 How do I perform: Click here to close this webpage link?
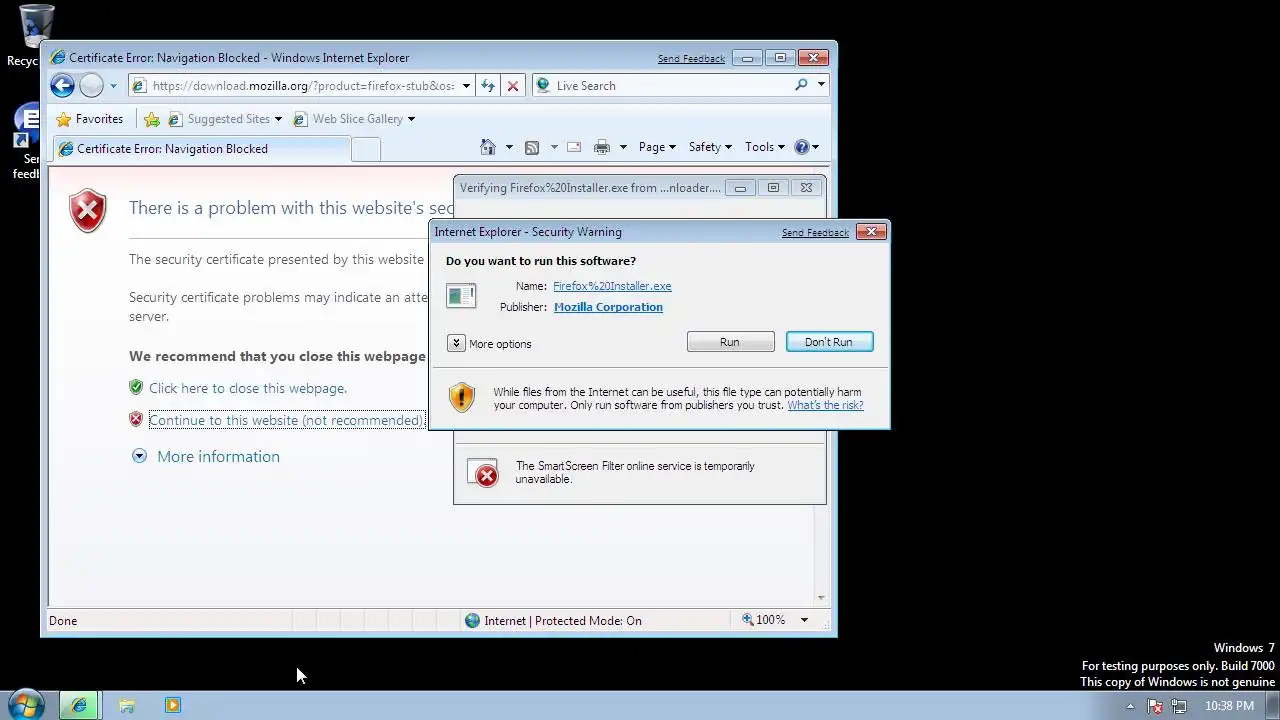click(248, 388)
